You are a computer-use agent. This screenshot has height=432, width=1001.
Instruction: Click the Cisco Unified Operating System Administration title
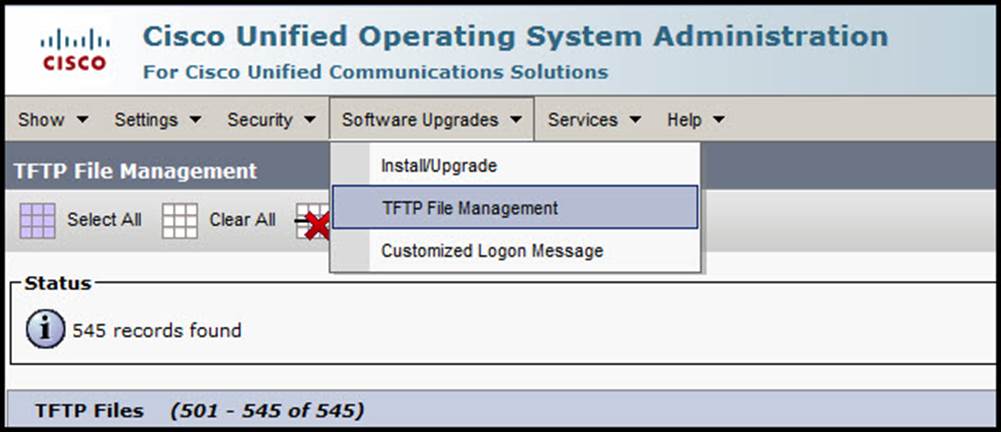tap(515, 37)
